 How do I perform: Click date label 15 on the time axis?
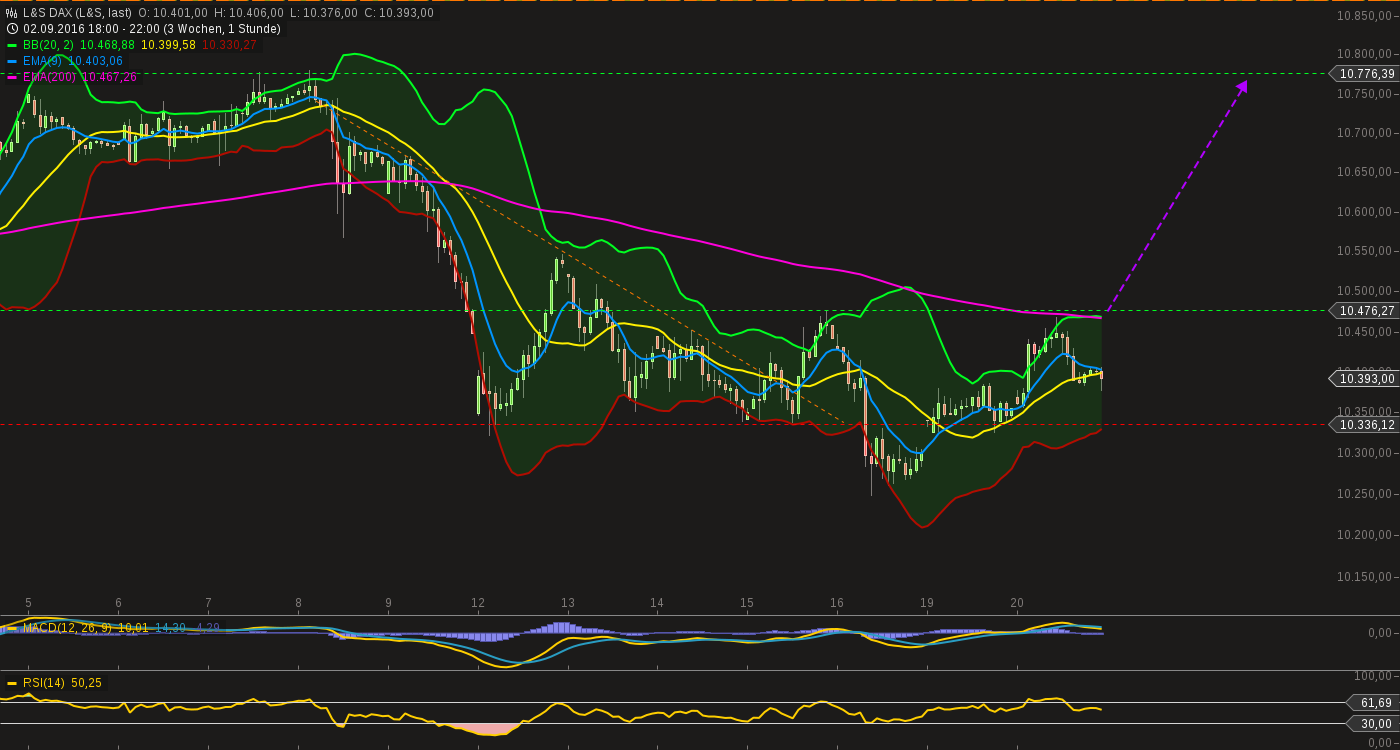747,603
